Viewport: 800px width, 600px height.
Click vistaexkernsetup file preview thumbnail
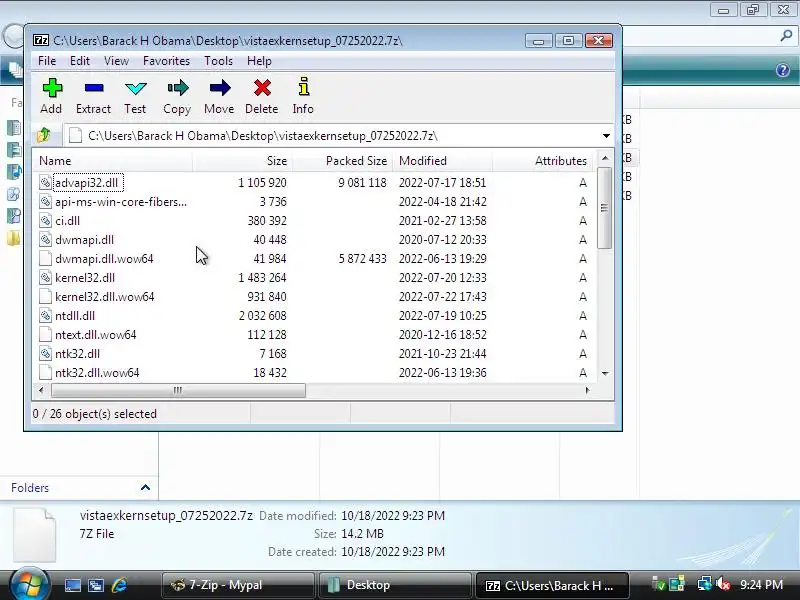(x=34, y=535)
